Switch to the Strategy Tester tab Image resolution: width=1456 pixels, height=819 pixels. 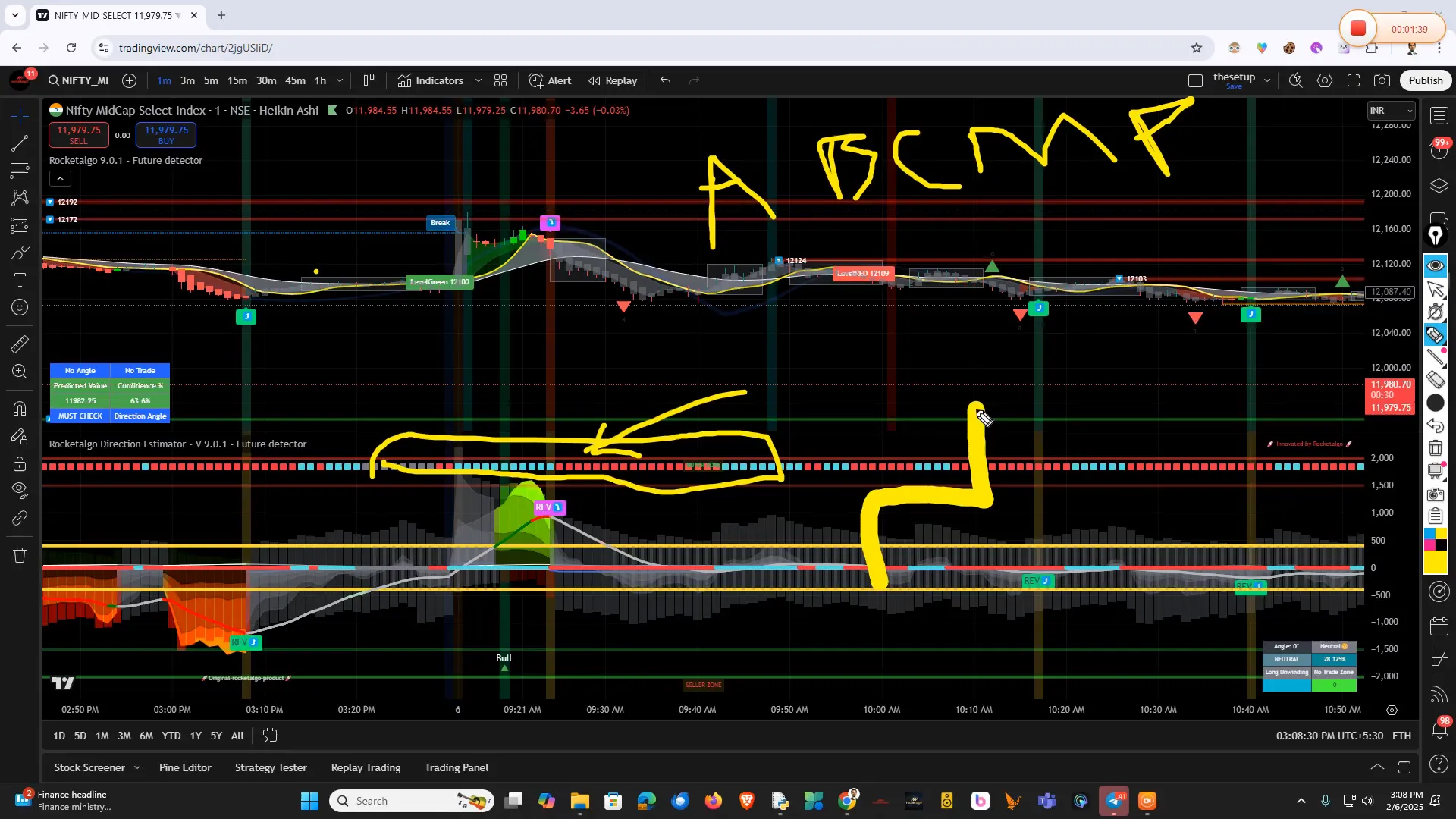(270, 767)
